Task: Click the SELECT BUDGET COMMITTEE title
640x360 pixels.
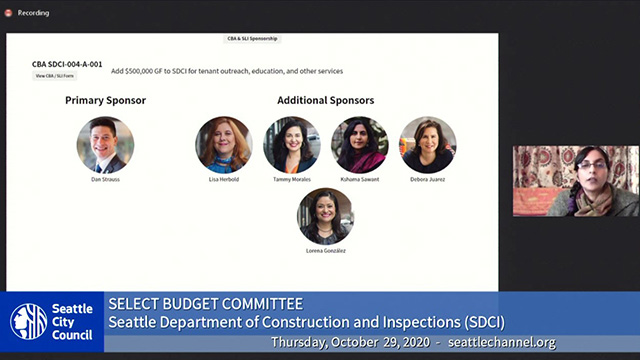Action: (206, 304)
